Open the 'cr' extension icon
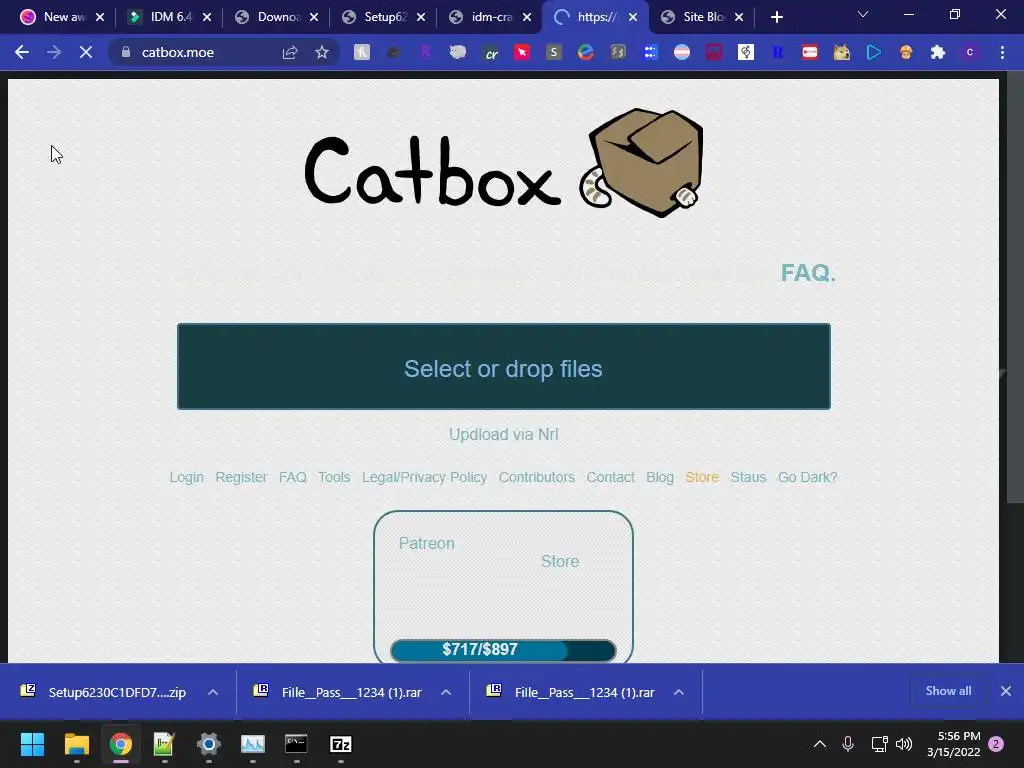1024x768 pixels. pos(491,53)
